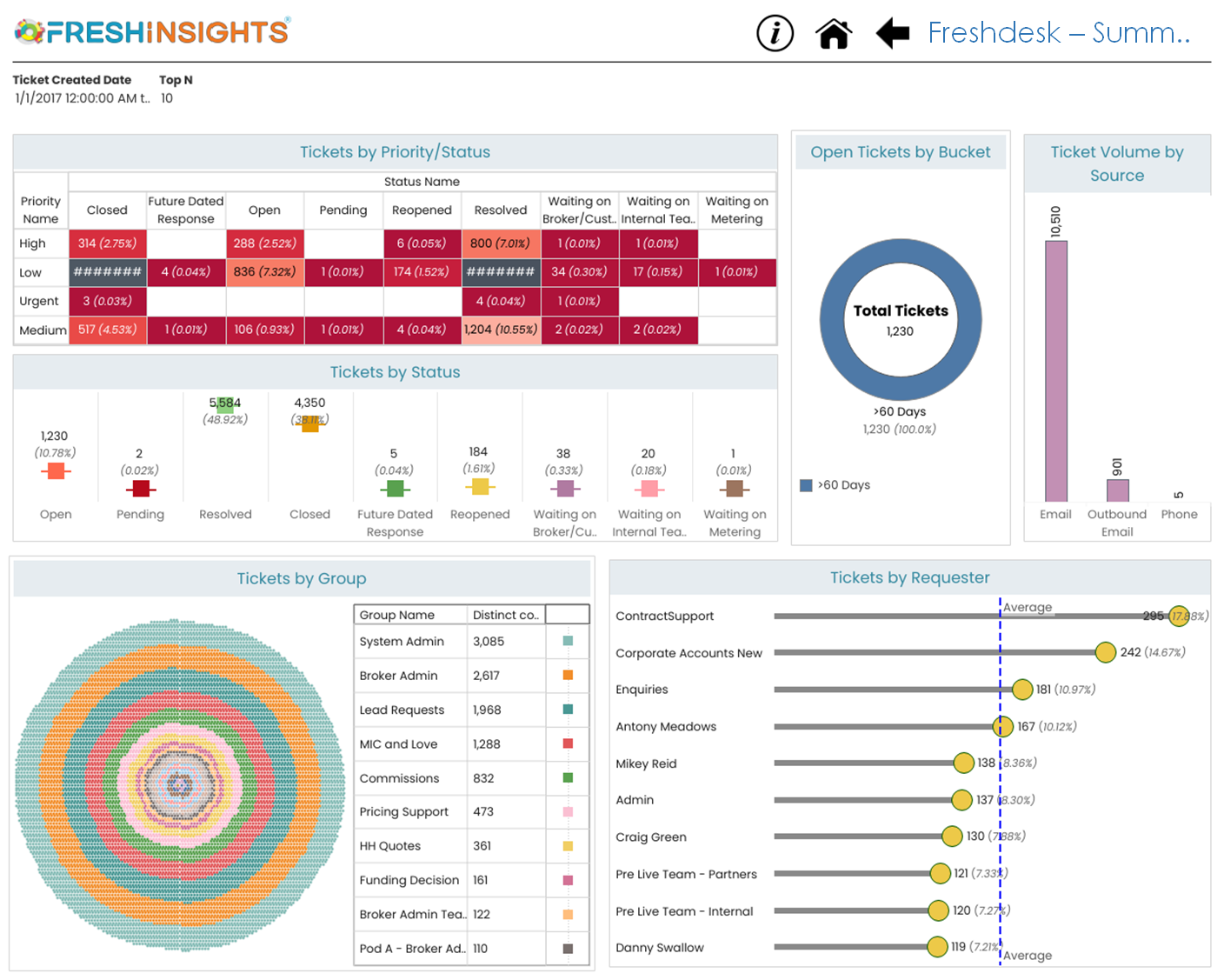This screenshot has width=1224, height=980.
Task: Click the ContractSupport requester dot
Action: tap(1178, 616)
